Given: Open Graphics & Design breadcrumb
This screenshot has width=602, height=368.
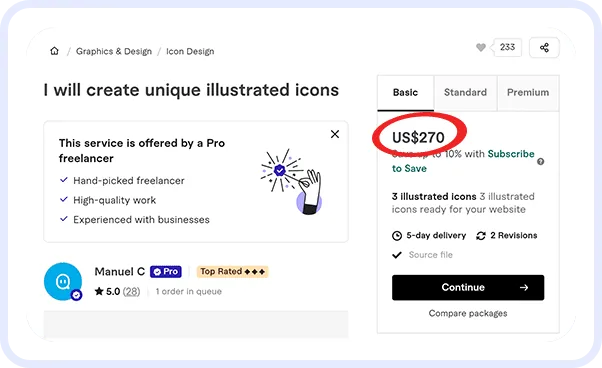Looking at the screenshot, I should [x=114, y=51].
